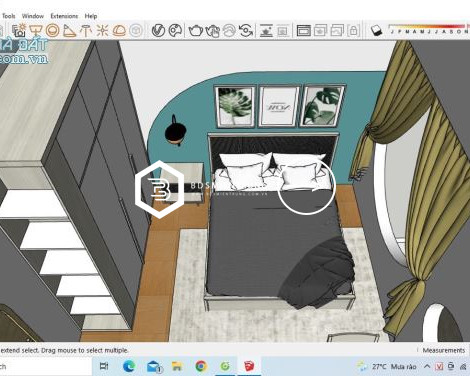470x376 pixels.
Task: Open the V-Ray Asset Editor
Action: 158,31
